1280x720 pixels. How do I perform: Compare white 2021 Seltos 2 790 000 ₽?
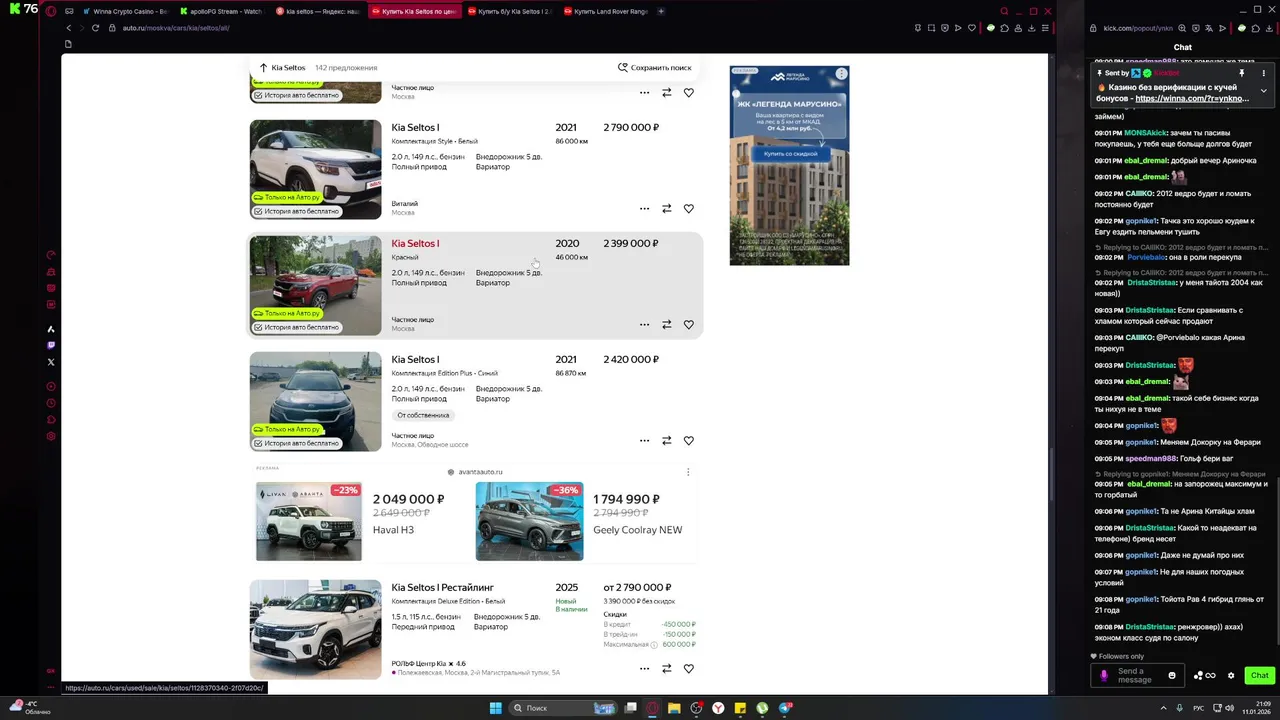(667, 209)
